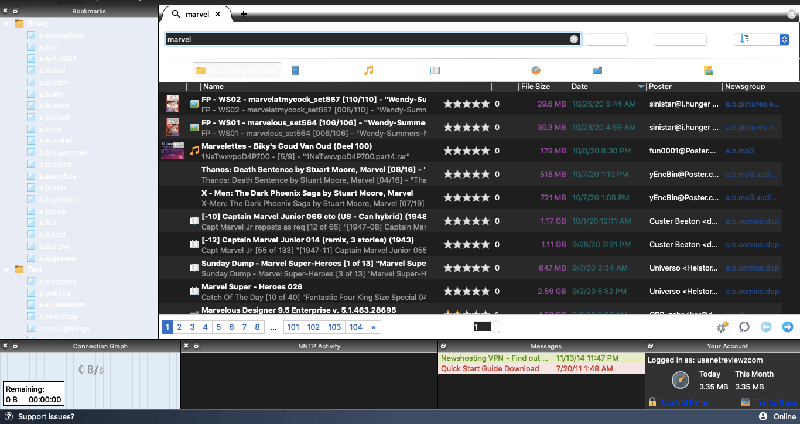Screen dimensions: 800x424
Task: Select the marvel search tab
Action: [196, 14]
